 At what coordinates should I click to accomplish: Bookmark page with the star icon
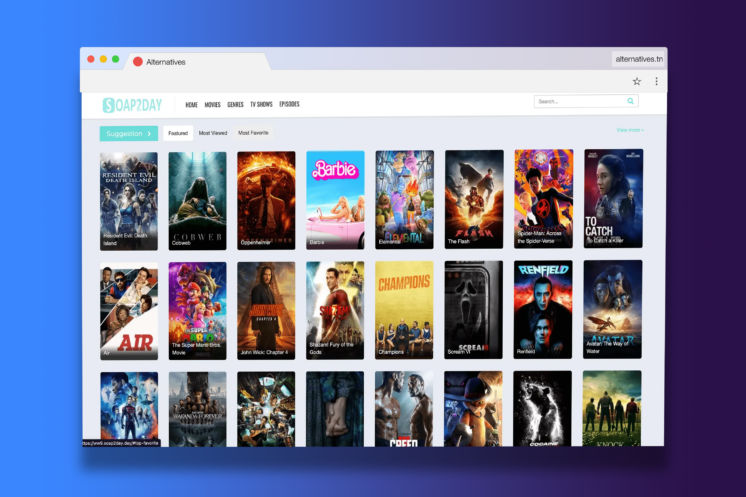[637, 81]
